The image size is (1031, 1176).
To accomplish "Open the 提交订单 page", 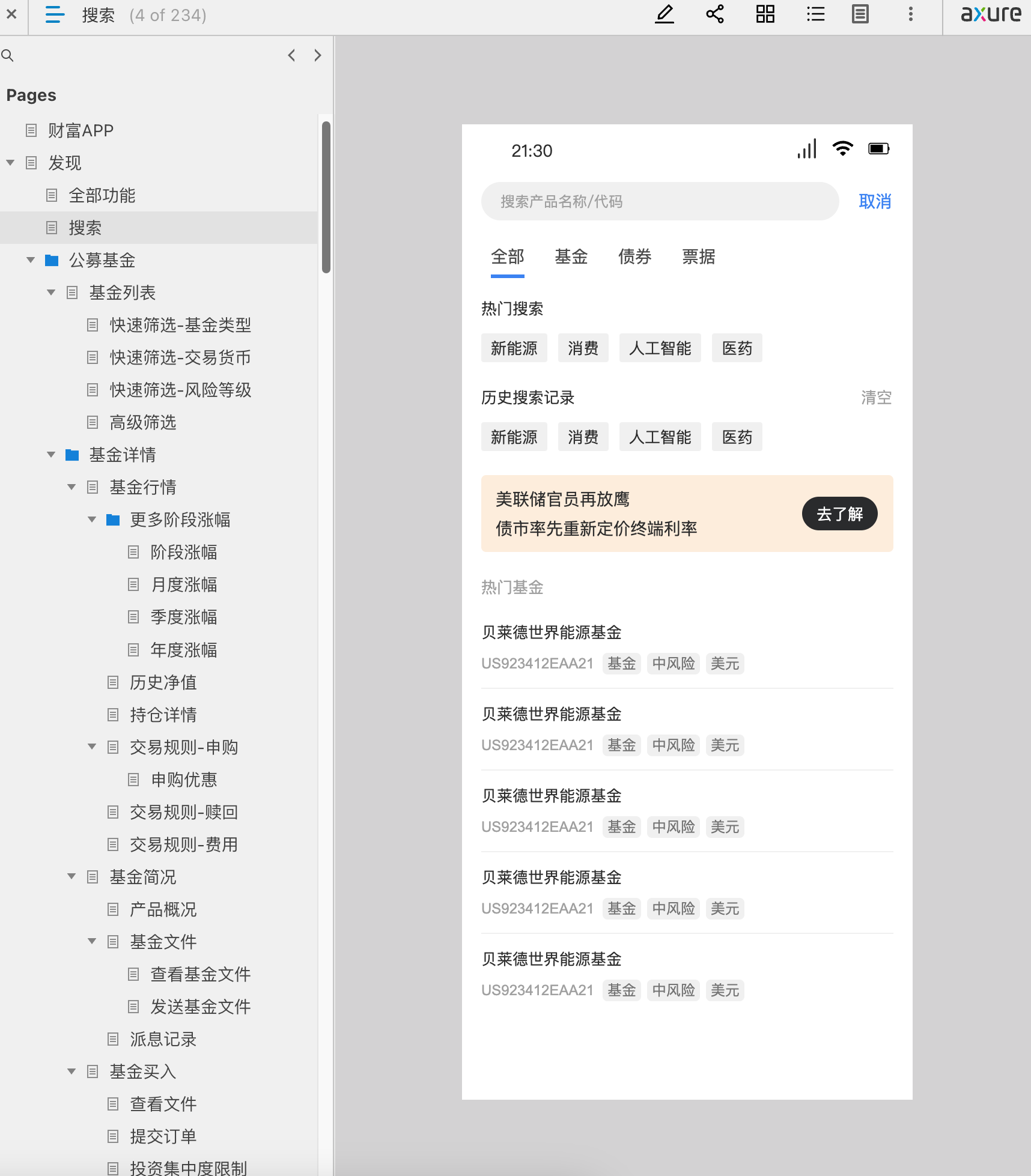I will (x=163, y=1136).
